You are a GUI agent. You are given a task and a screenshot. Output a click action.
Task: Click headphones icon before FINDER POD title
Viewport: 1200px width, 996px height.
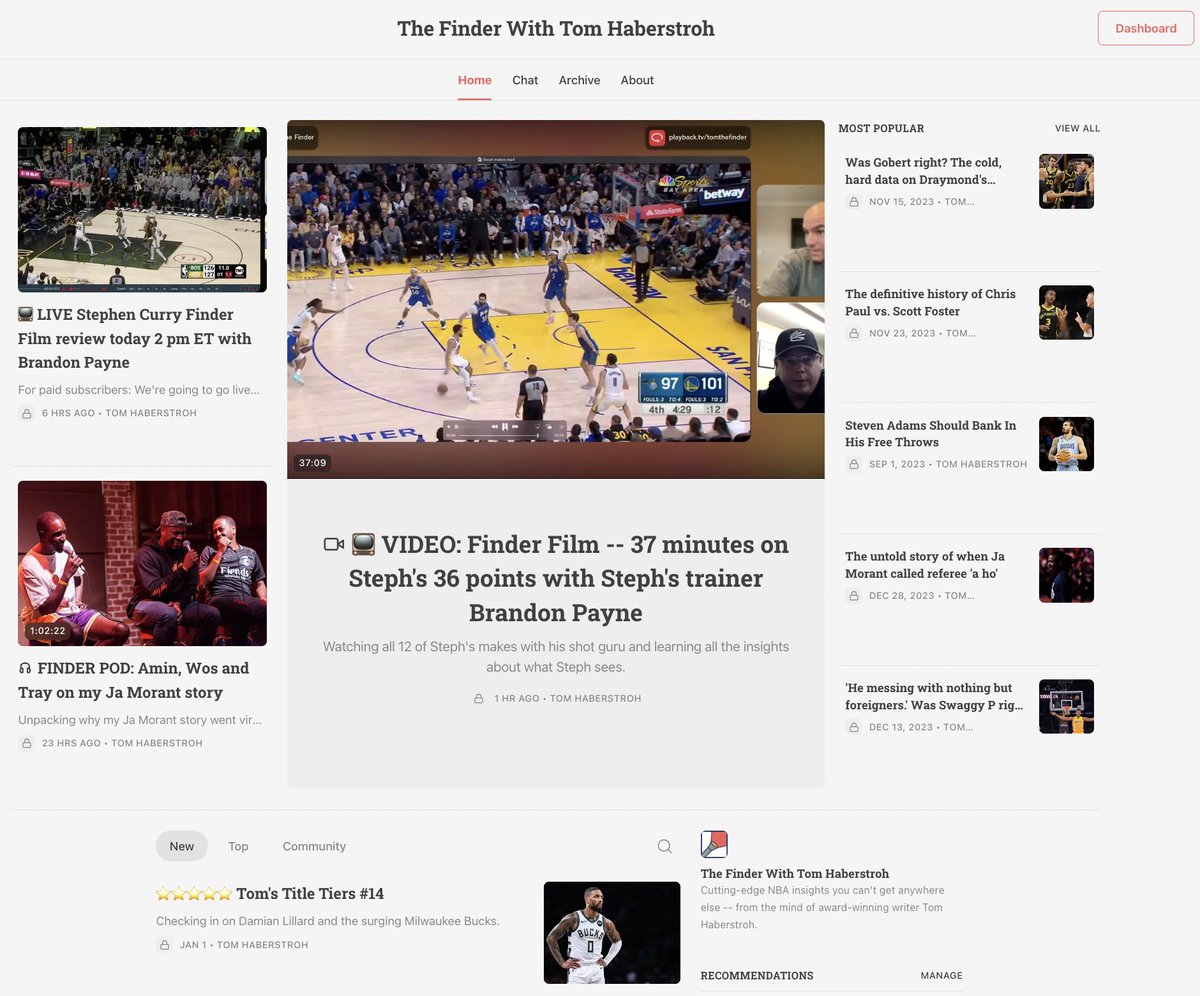[25, 668]
